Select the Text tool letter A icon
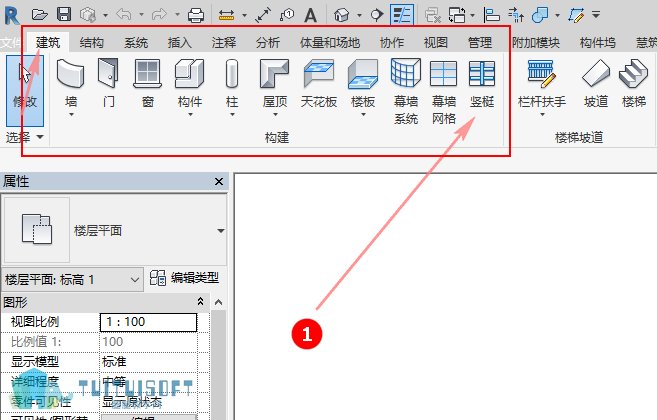This screenshot has width=657, height=420. pos(310,16)
